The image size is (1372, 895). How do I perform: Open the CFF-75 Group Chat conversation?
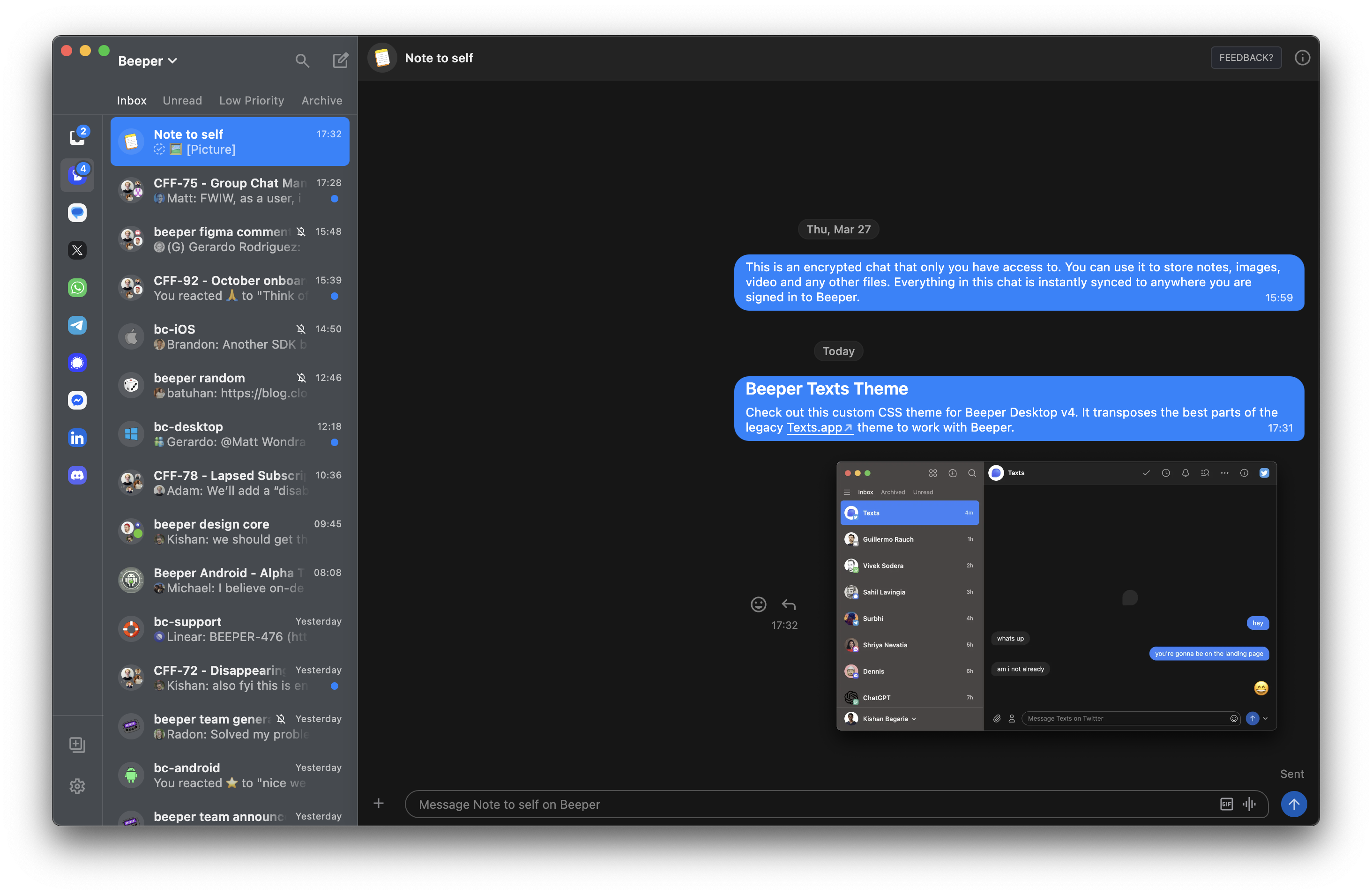coord(230,190)
